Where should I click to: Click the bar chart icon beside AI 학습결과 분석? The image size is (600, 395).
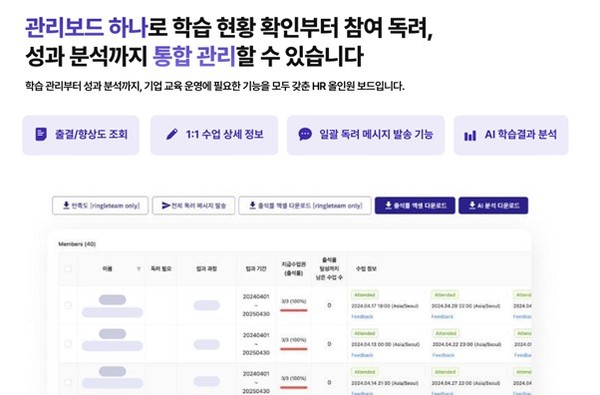[x=470, y=135]
